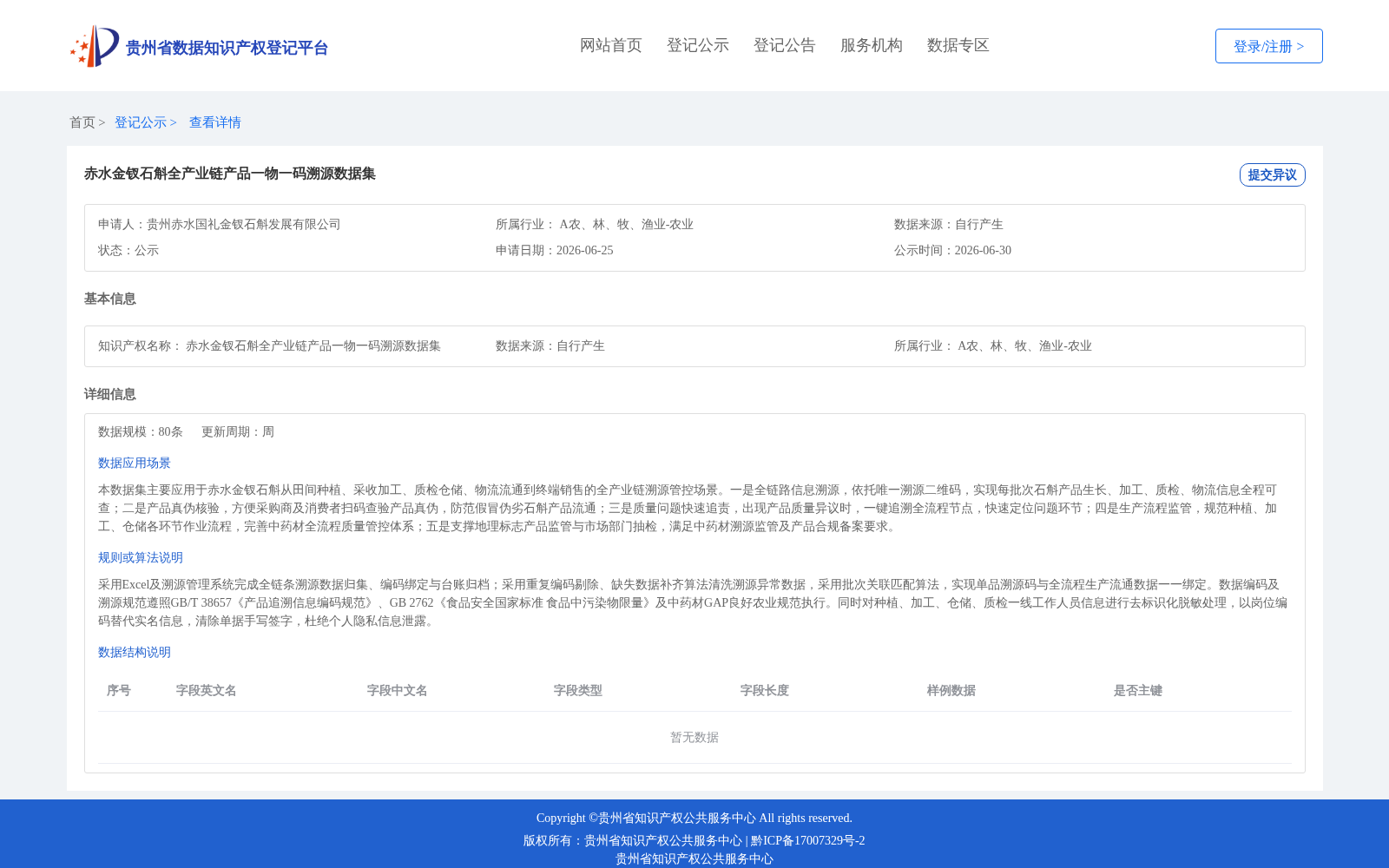Image resolution: width=1389 pixels, height=868 pixels.
Task: Go back via 登记公示 breadcrumb
Action: click(141, 122)
